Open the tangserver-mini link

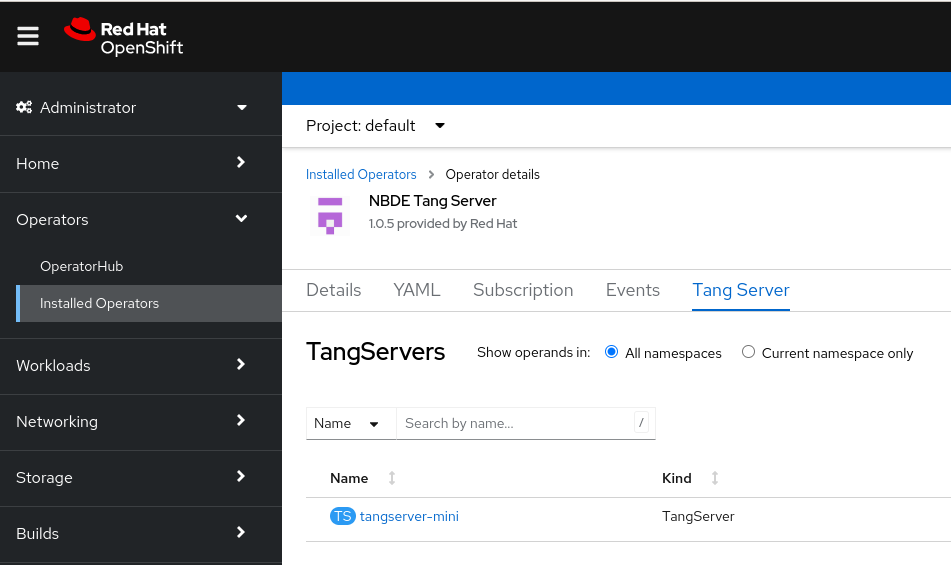409,517
